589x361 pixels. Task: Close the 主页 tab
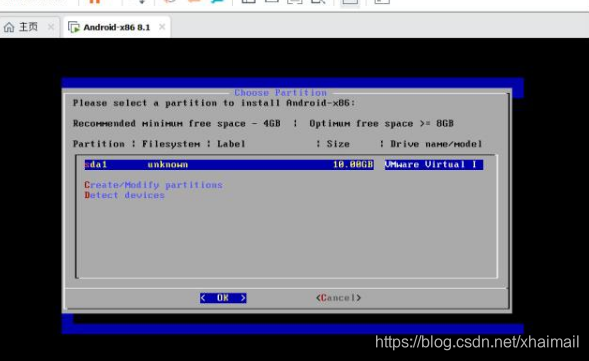(51, 27)
